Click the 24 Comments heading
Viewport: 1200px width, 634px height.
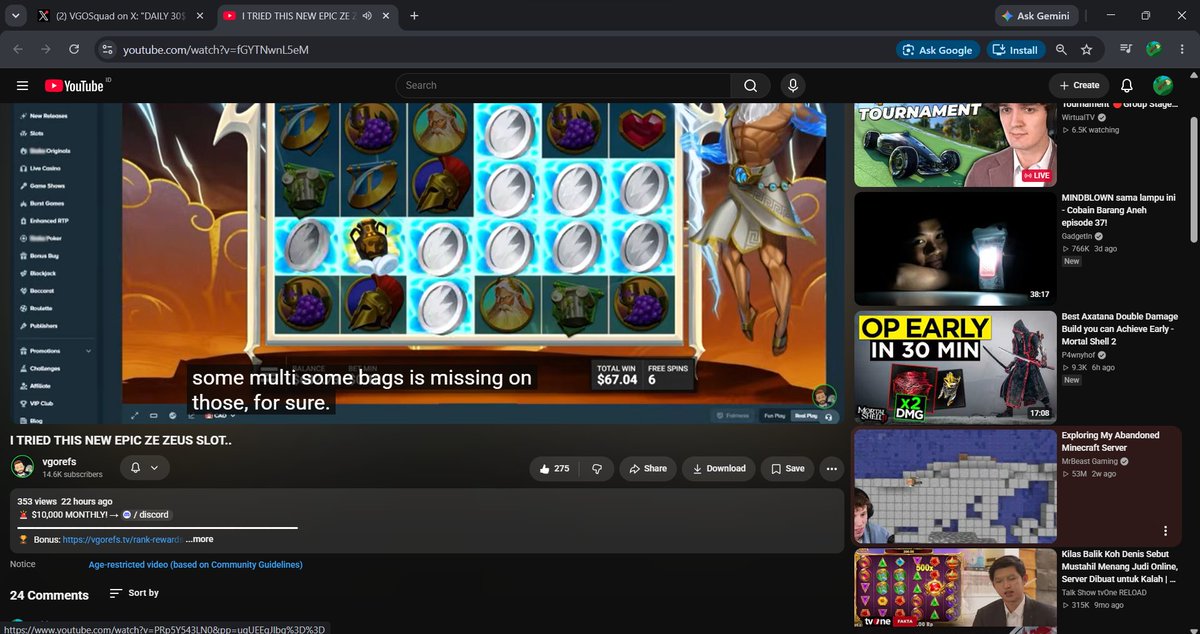click(x=49, y=594)
